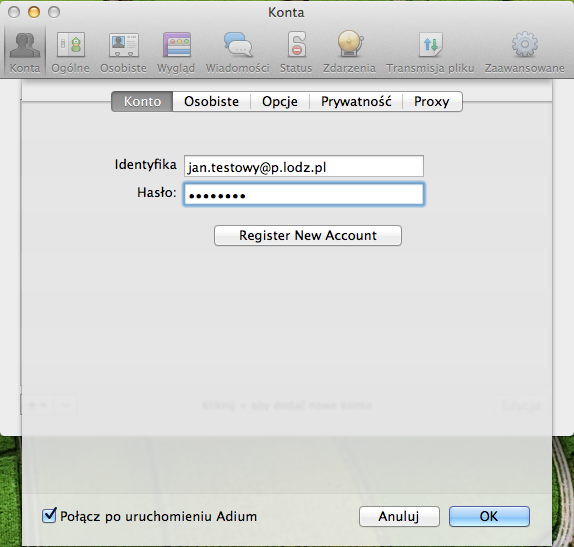Switch to the Konto tab
The width and height of the screenshot is (574, 547).
tap(142, 101)
